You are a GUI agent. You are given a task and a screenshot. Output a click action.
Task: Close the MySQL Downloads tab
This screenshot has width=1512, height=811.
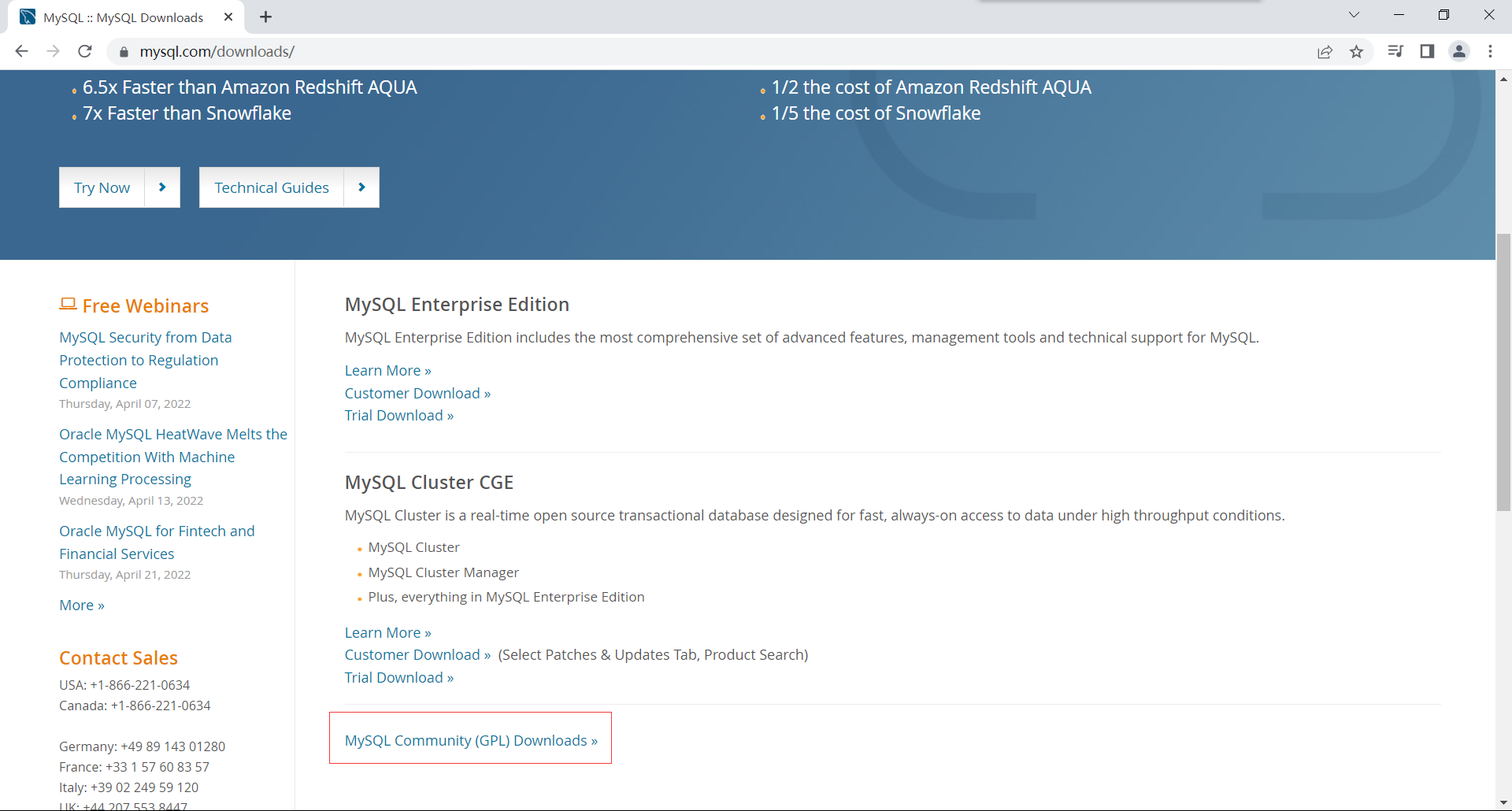pyautogui.click(x=228, y=17)
